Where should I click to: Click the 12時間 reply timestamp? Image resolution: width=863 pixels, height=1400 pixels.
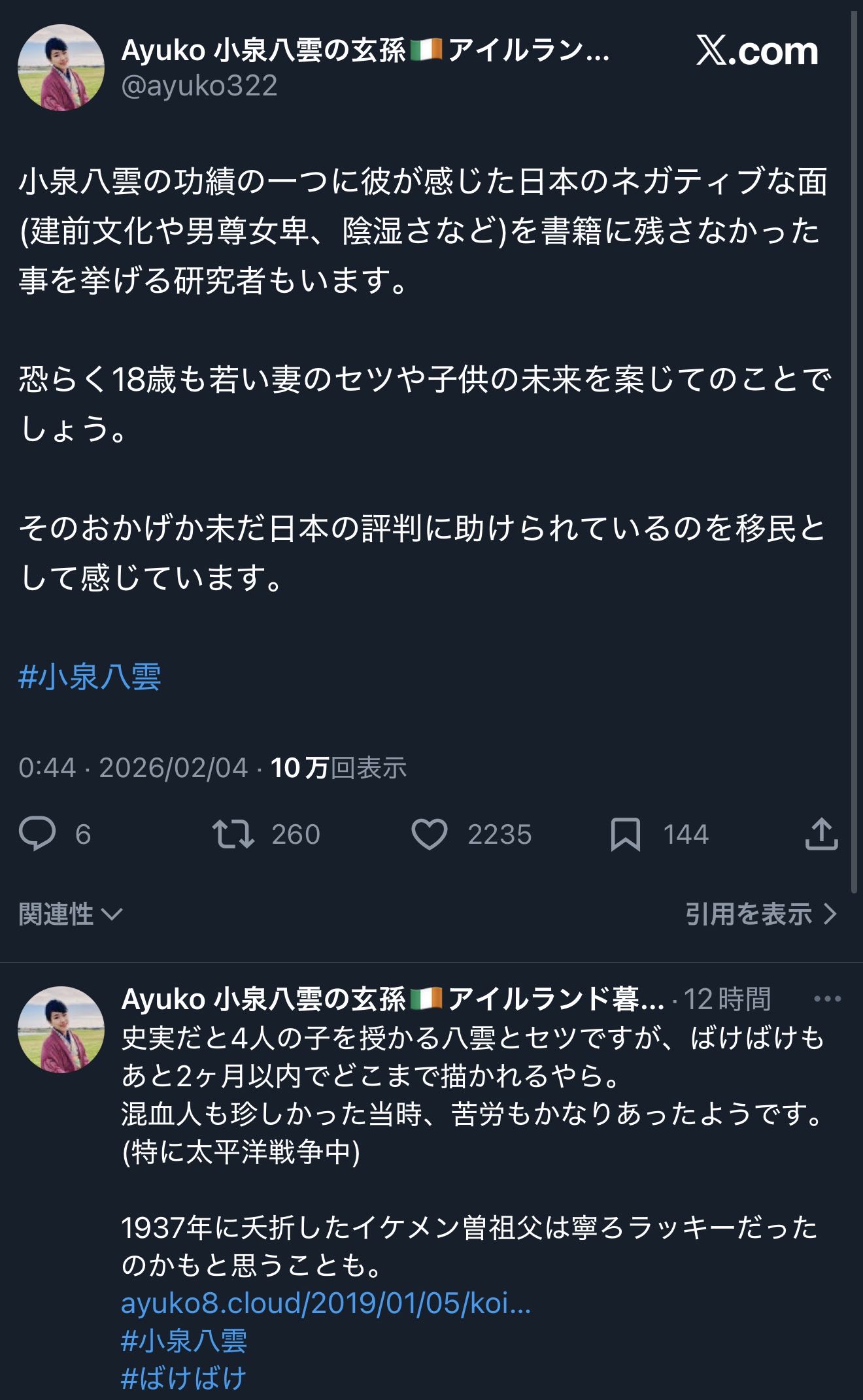tap(727, 999)
